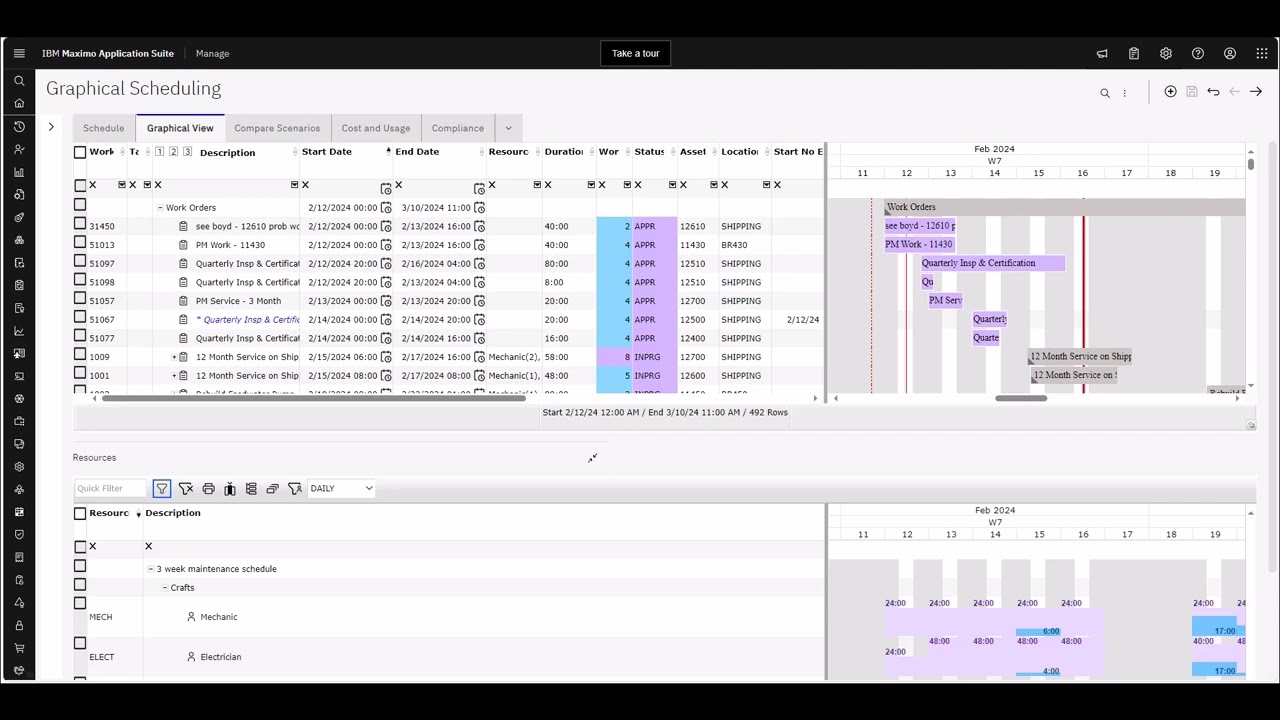Image resolution: width=1280 pixels, height=720 pixels.
Task: Select all work orders header checkbox
Action: 80,152
